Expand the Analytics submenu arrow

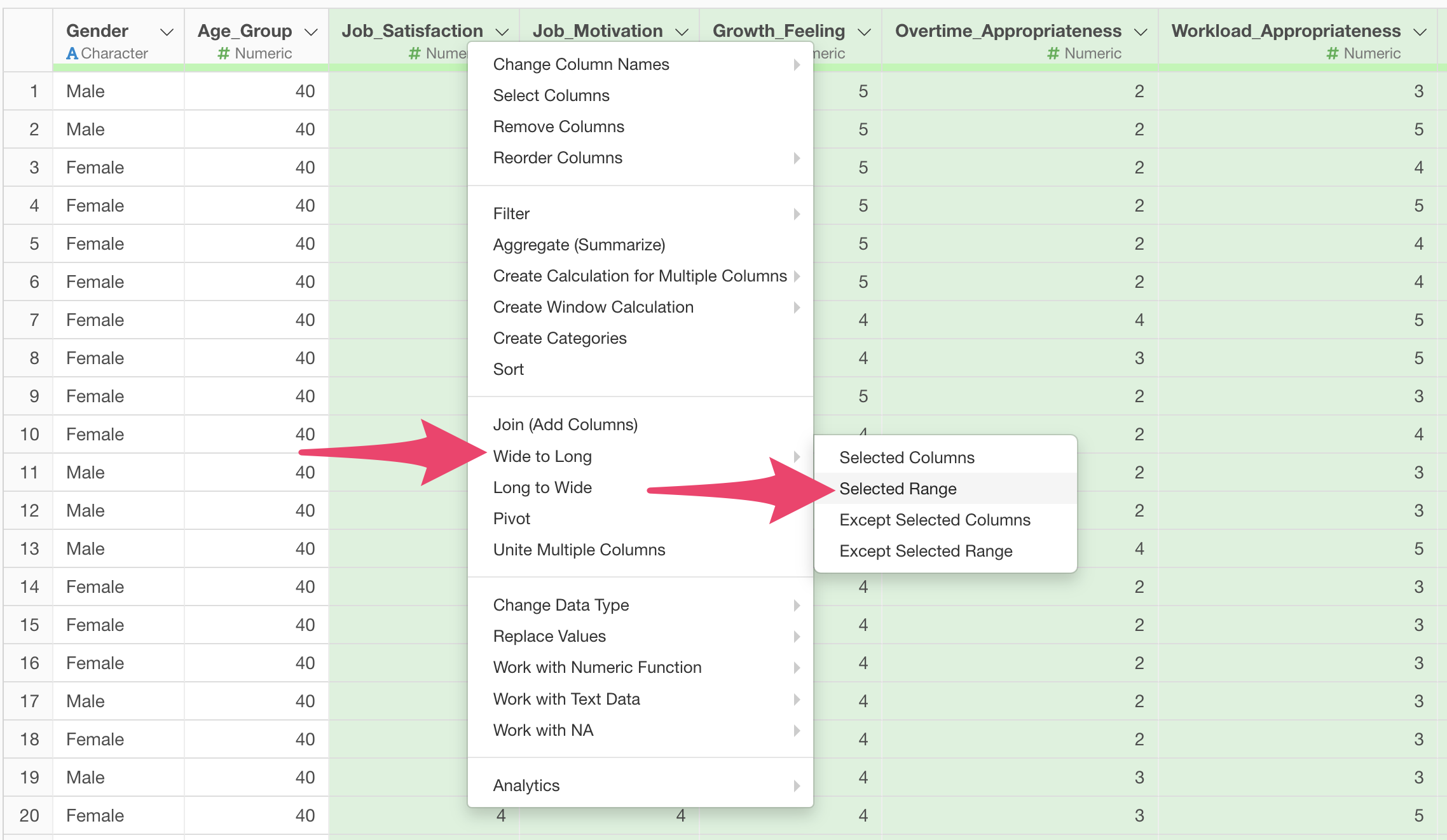click(x=796, y=786)
